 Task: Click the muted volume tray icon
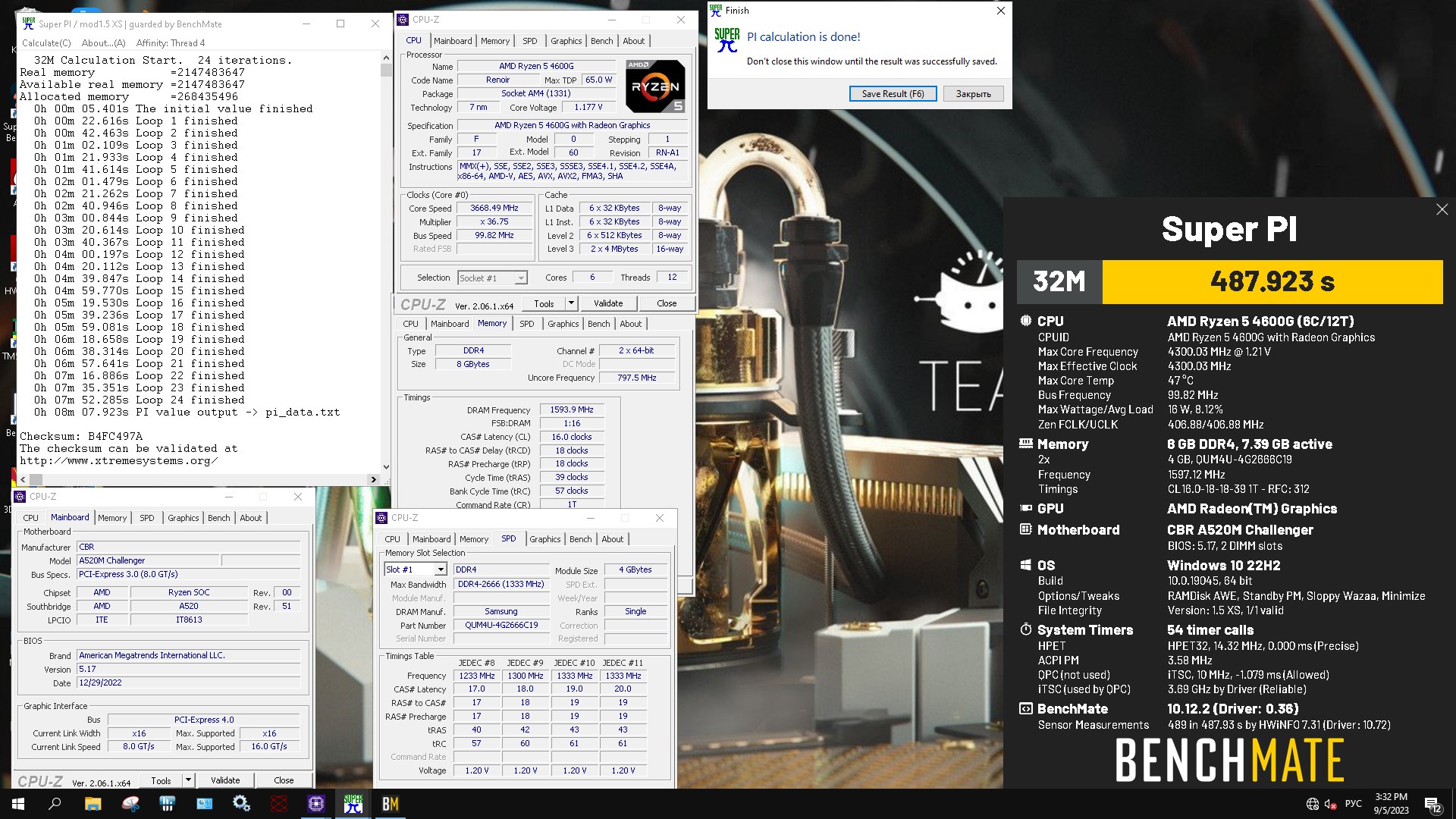pos(1331,804)
